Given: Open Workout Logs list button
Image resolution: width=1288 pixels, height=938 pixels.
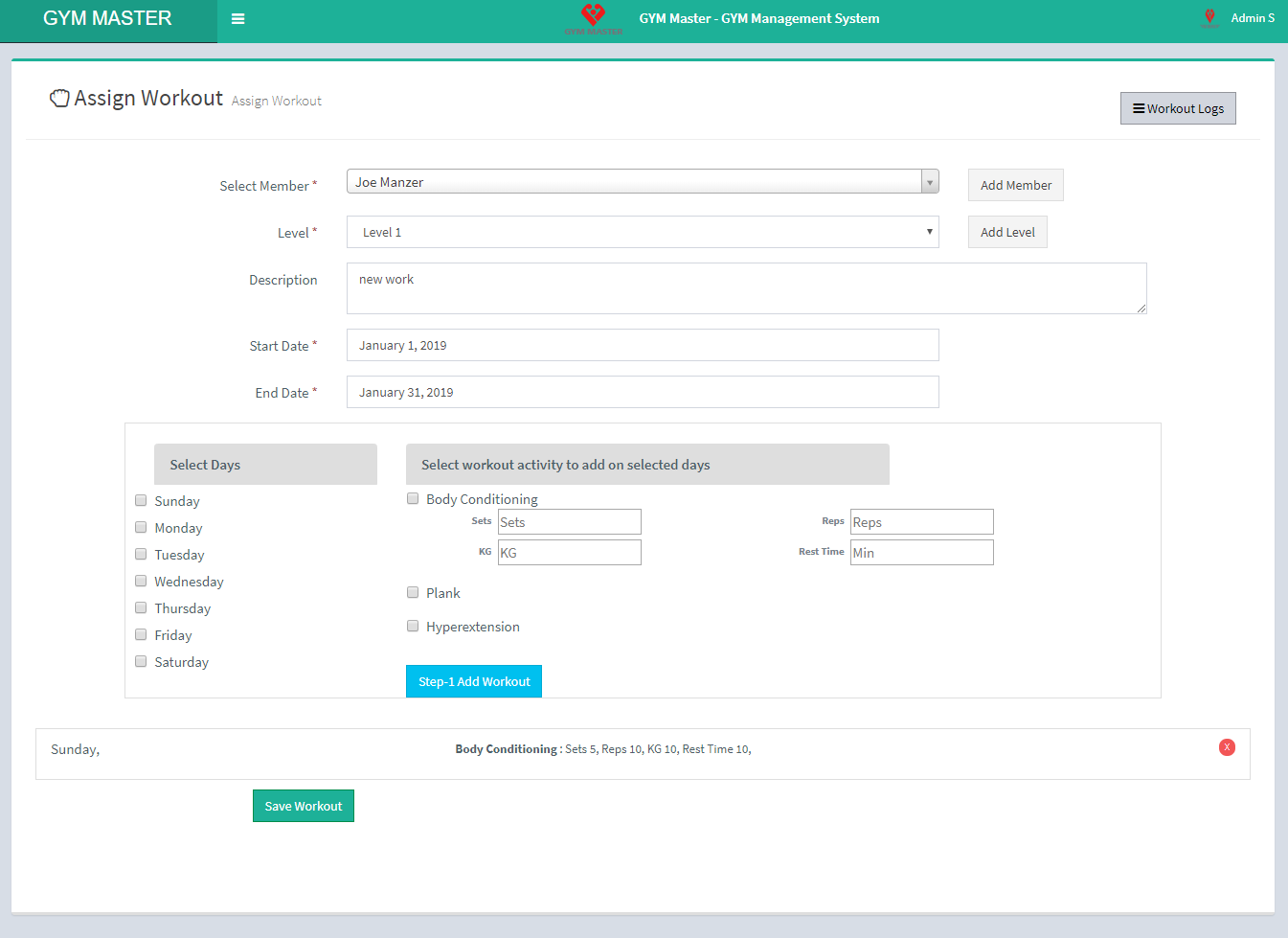Looking at the screenshot, I should point(1178,108).
